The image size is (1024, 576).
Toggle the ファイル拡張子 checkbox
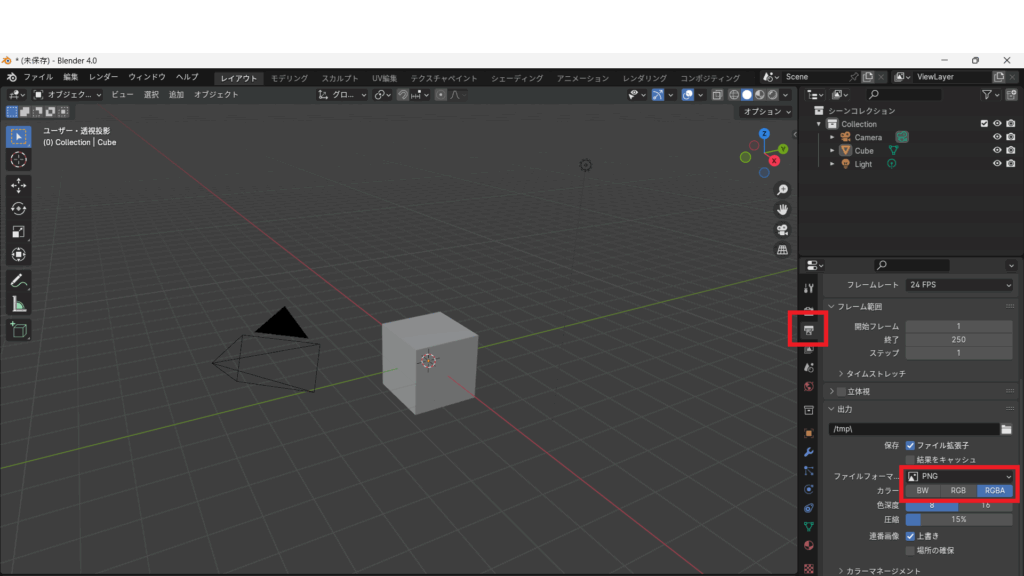[x=910, y=445]
